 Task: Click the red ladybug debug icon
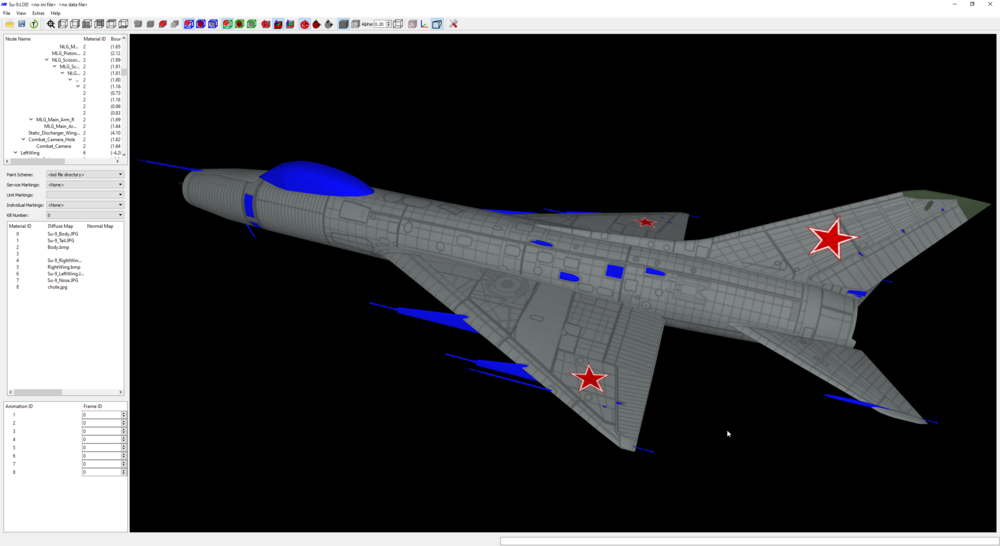316,24
